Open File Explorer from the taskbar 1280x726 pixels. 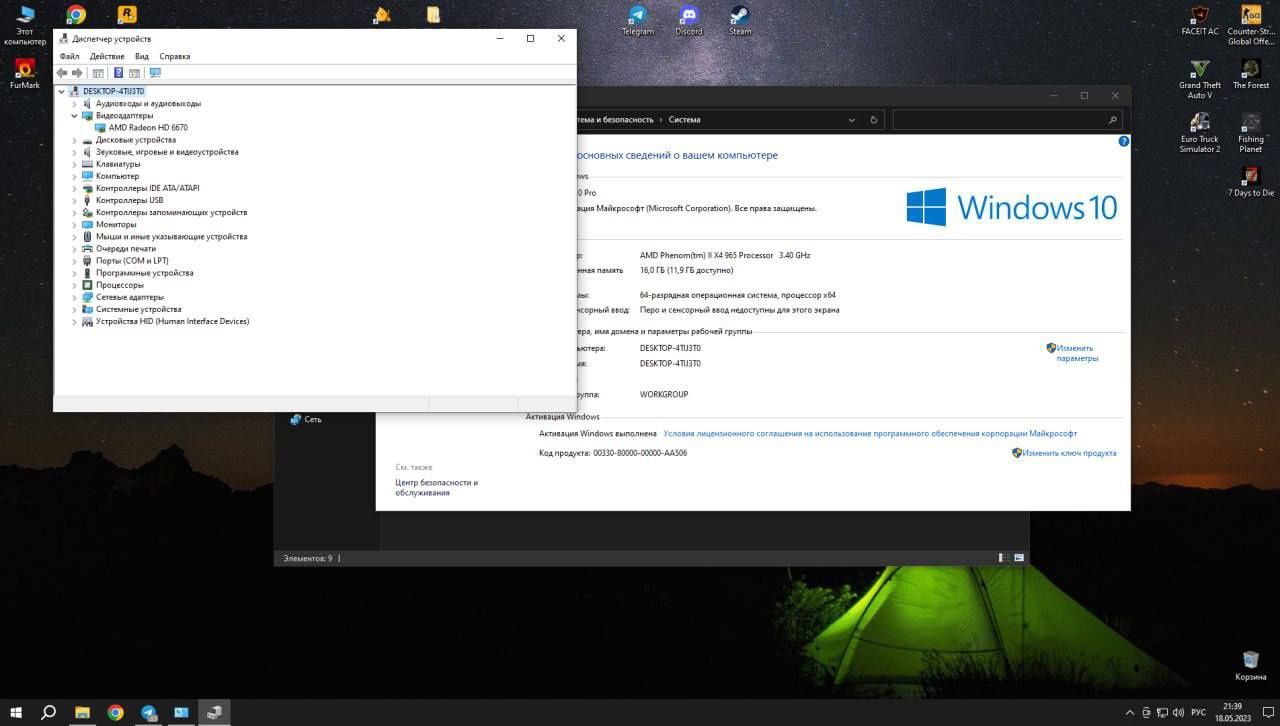coord(83,713)
